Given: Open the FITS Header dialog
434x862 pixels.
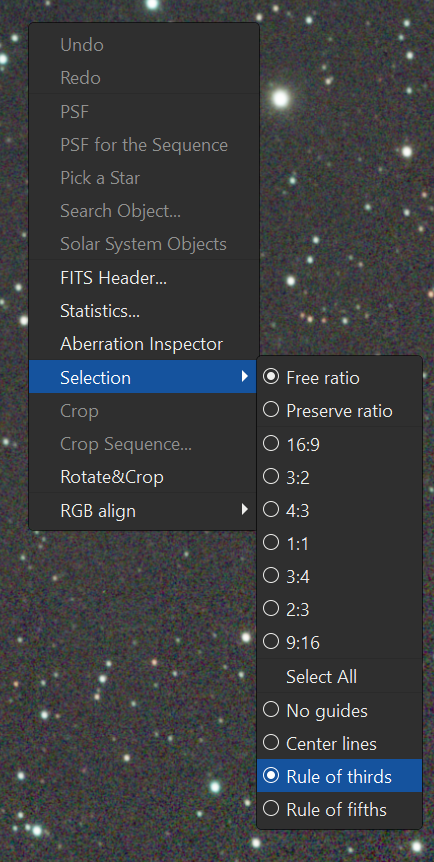Looking at the screenshot, I should tap(144, 278).
